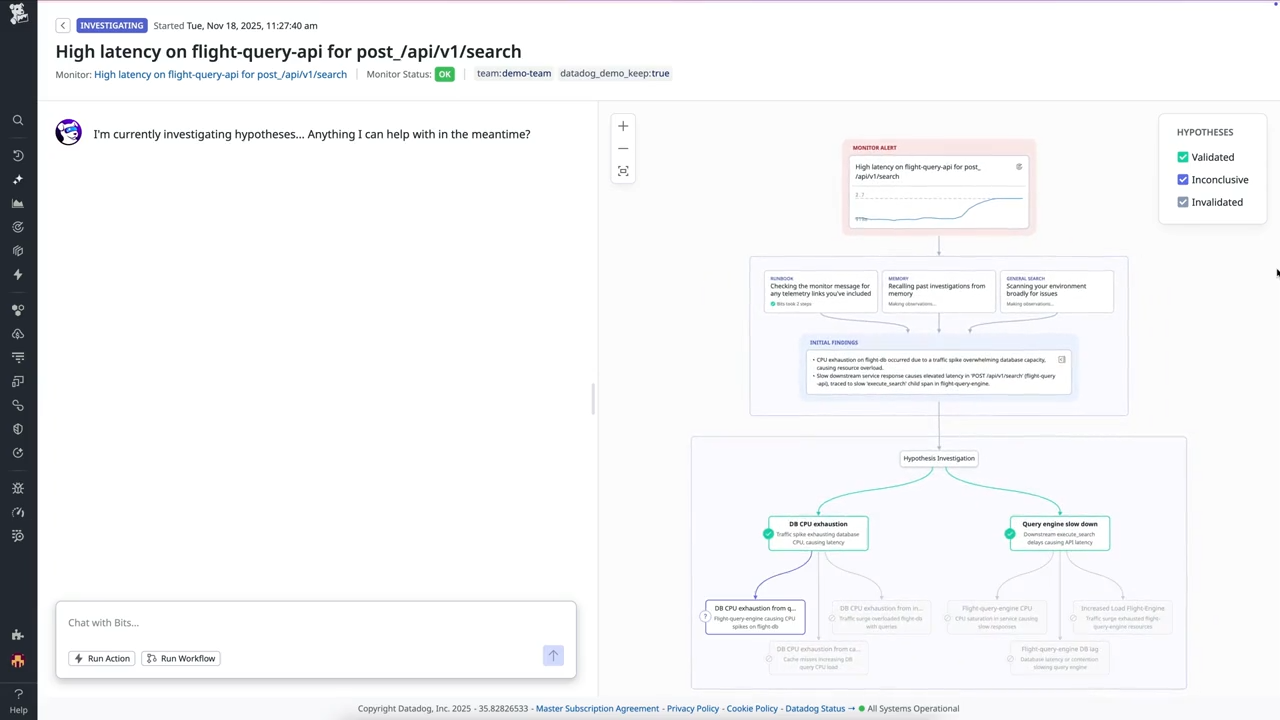Select the Increased Load Flight-Engine node

pyautogui.click(x=1121, y=617)
